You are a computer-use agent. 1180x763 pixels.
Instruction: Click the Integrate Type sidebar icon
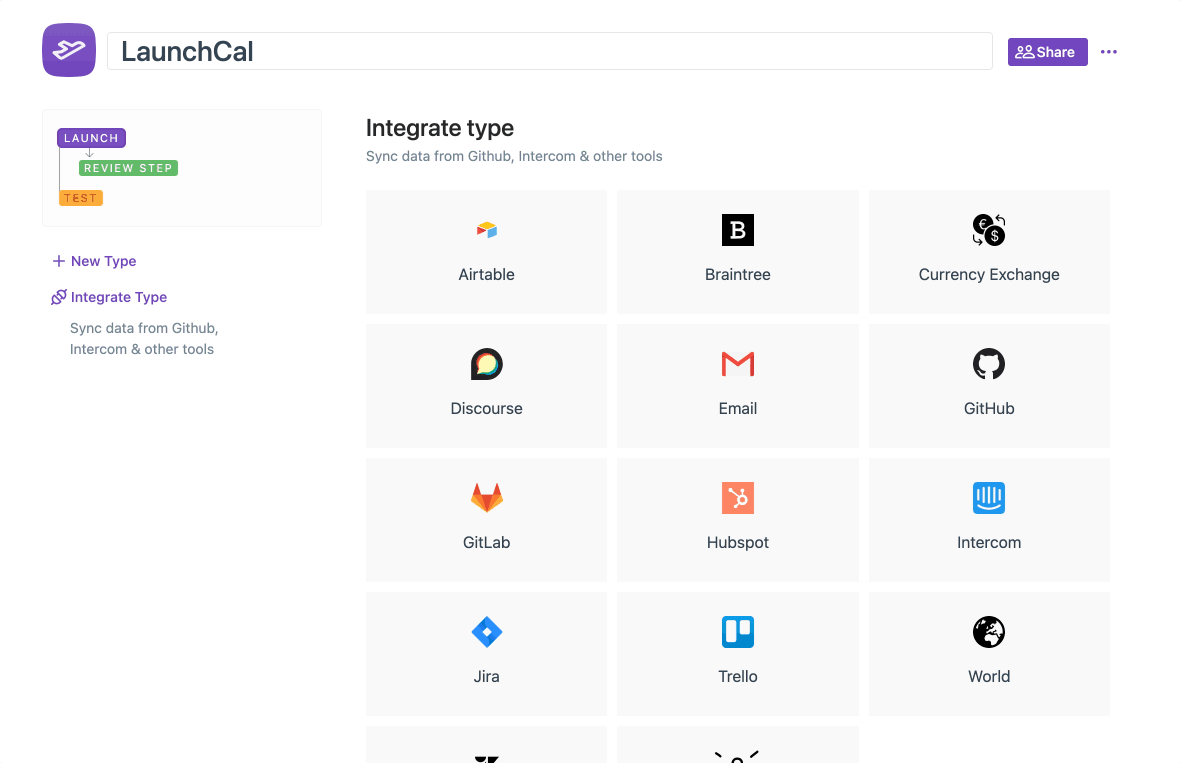57,296
